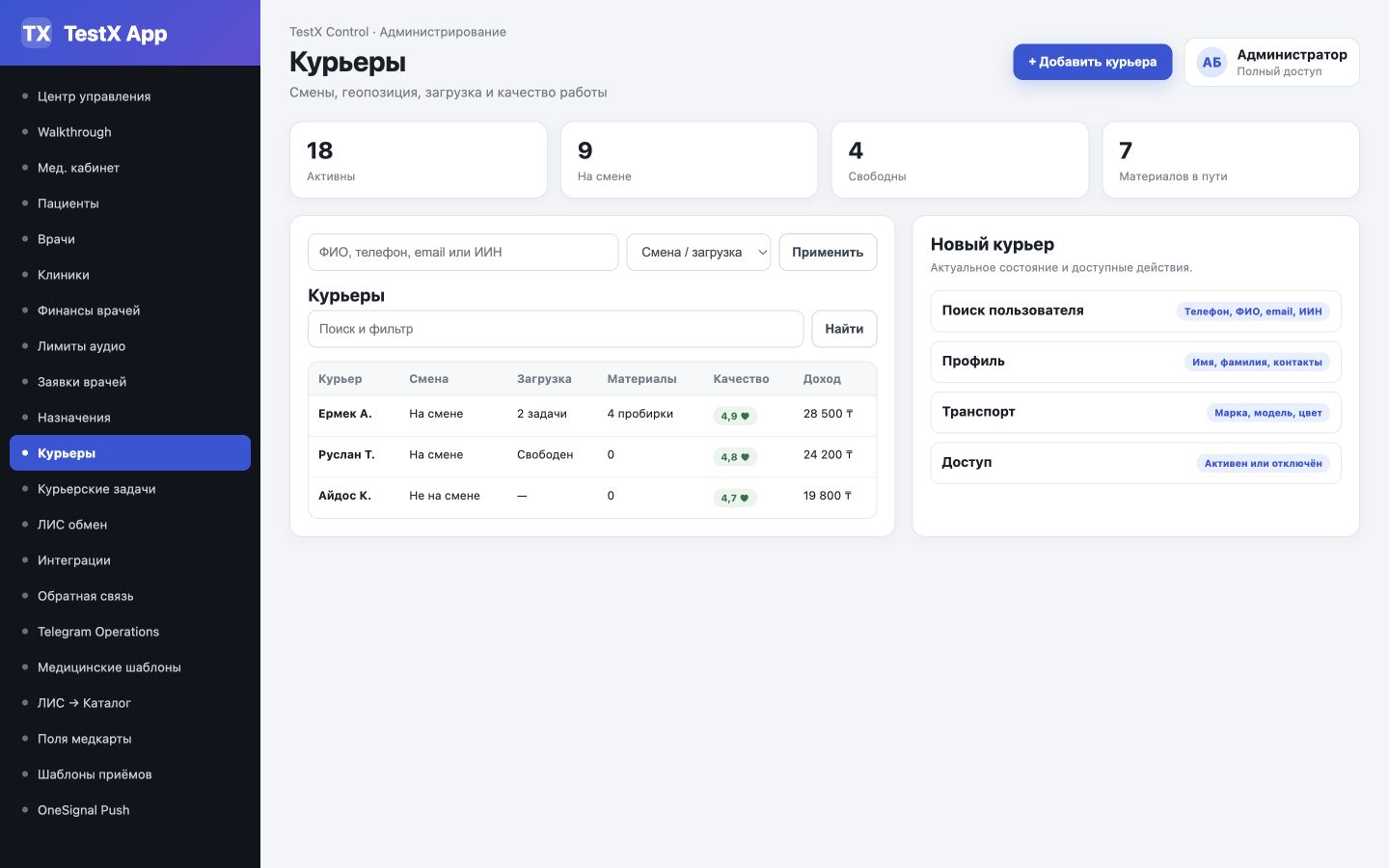
Task: Go to Лимиты аудио
Action: point(130,346)
